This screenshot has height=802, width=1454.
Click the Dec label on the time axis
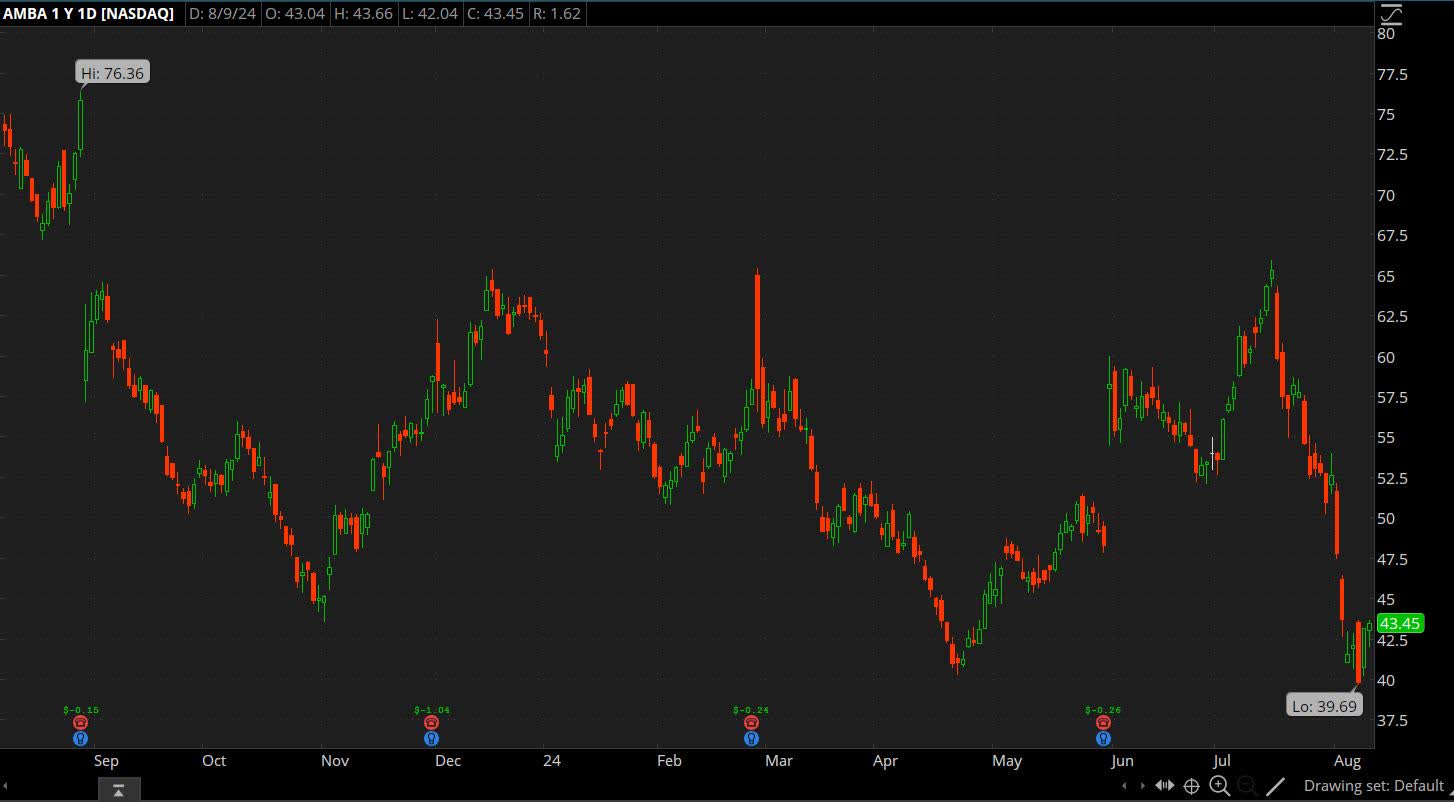pos(448,761)
